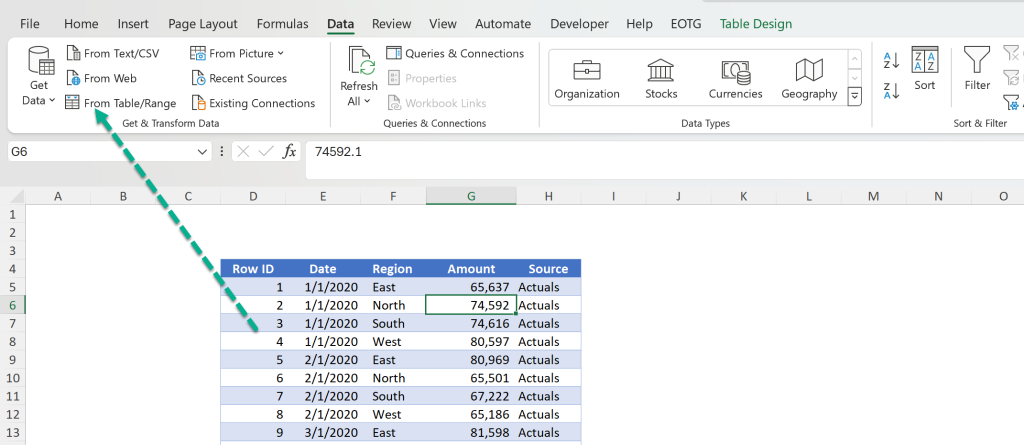Select cell with amount 65,637

(471, 287)
